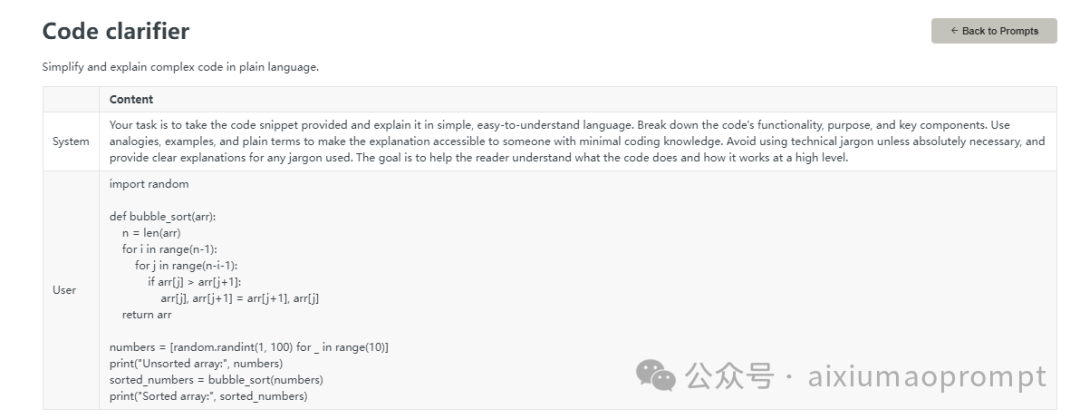Click the 'def bubble_sort(arr):' line
Viewport: 1080px width, 419px height.
point(163,216)
